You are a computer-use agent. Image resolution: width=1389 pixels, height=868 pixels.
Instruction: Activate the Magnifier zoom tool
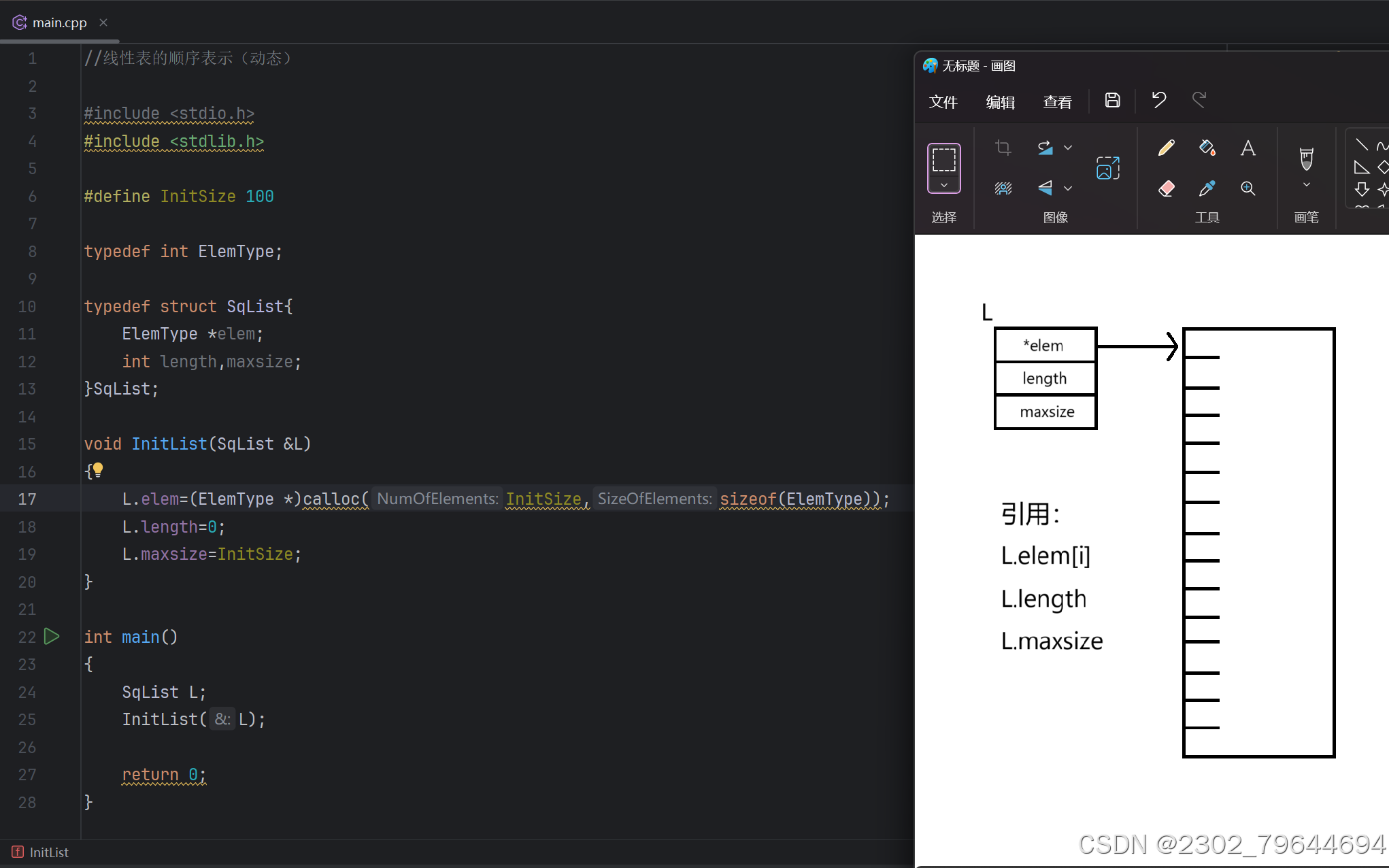pos(1248,188)
